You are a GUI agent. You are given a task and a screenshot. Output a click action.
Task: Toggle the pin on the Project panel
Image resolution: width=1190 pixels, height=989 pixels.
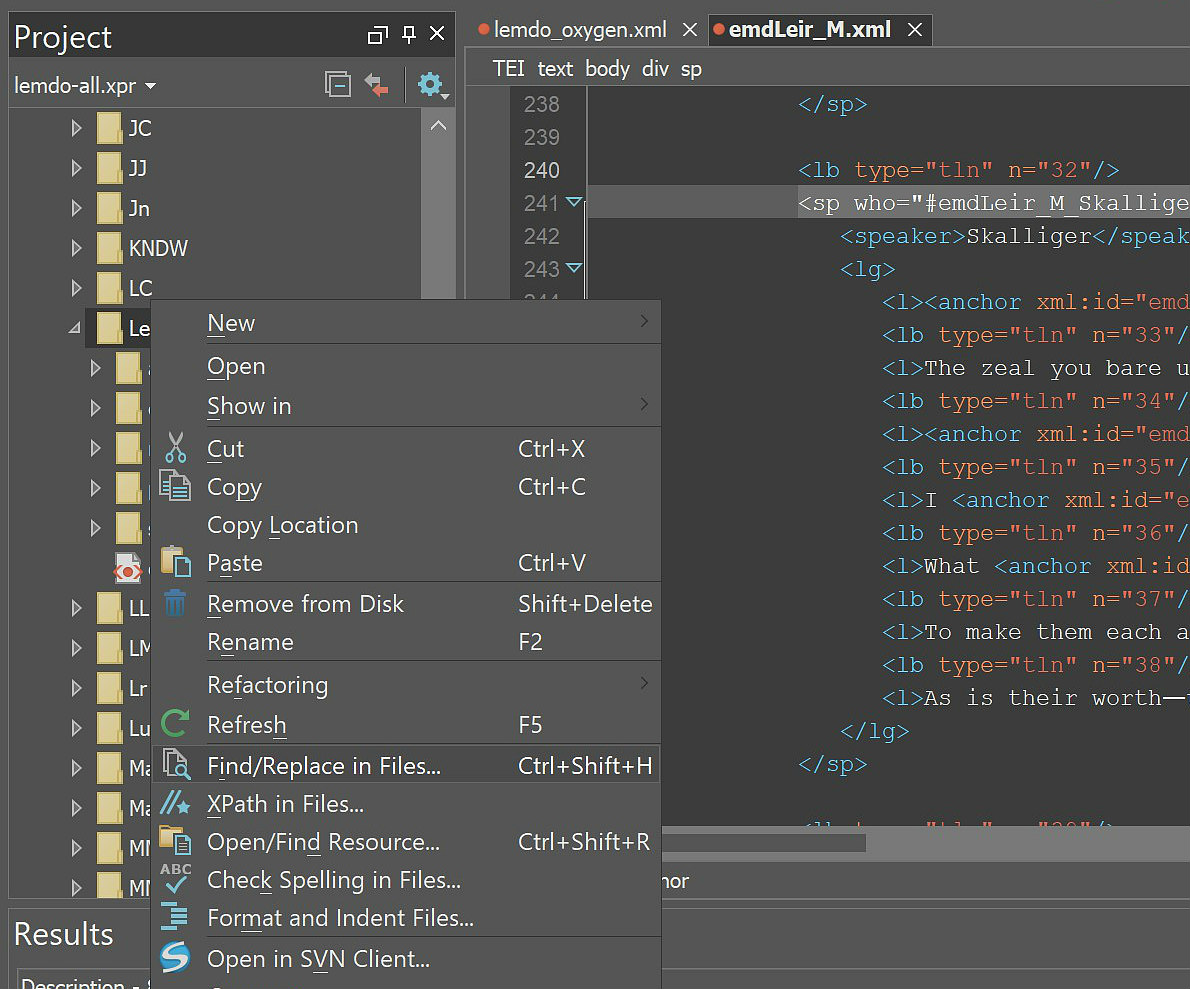tap(408, 33)
